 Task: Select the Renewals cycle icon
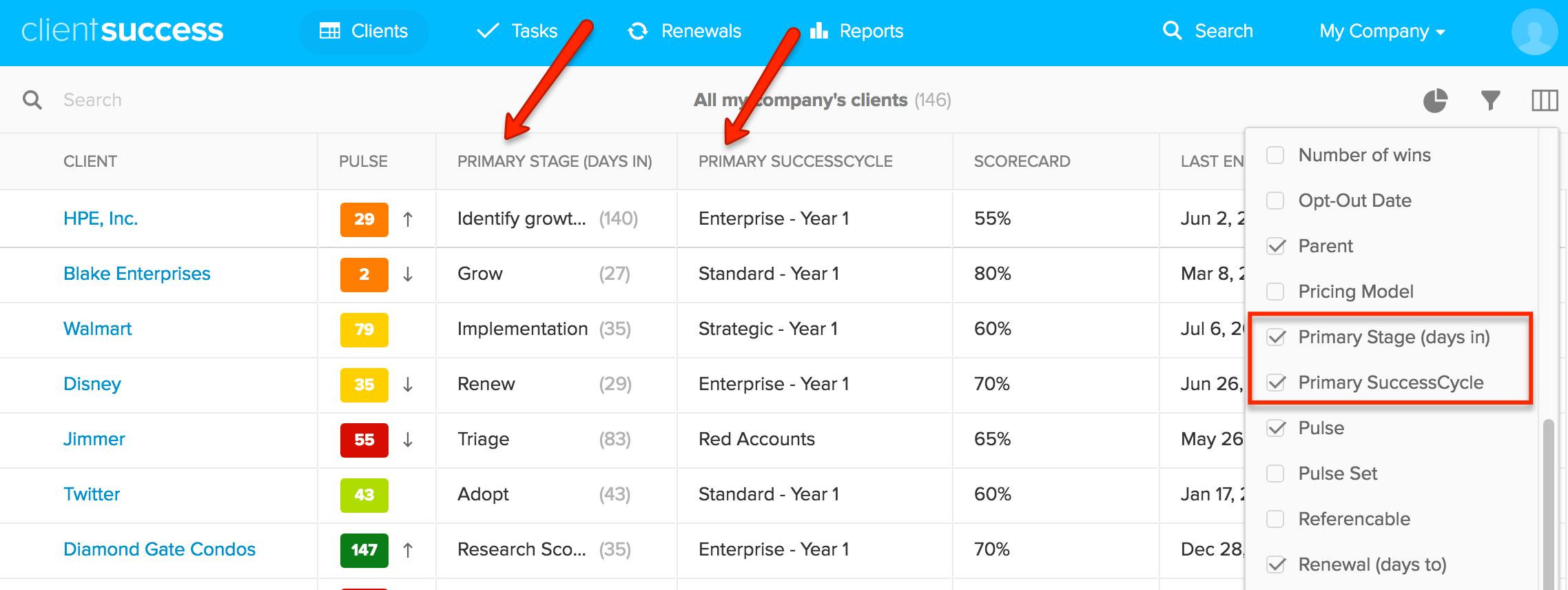639,30
